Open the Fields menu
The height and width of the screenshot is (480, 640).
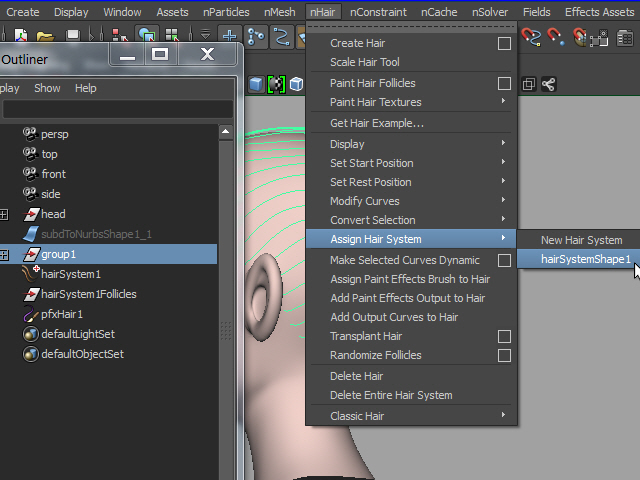pyautogui.click(x=537, y=12)
